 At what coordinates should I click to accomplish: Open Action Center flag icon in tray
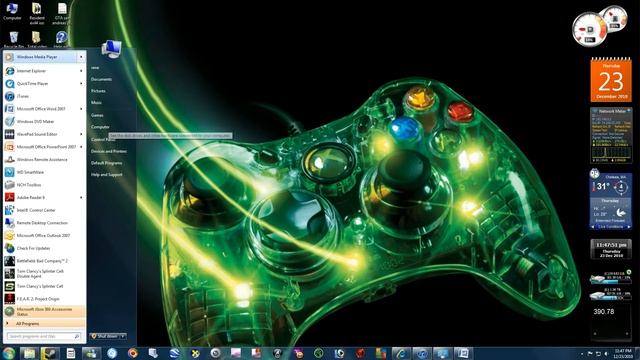(x=590, y=353)
